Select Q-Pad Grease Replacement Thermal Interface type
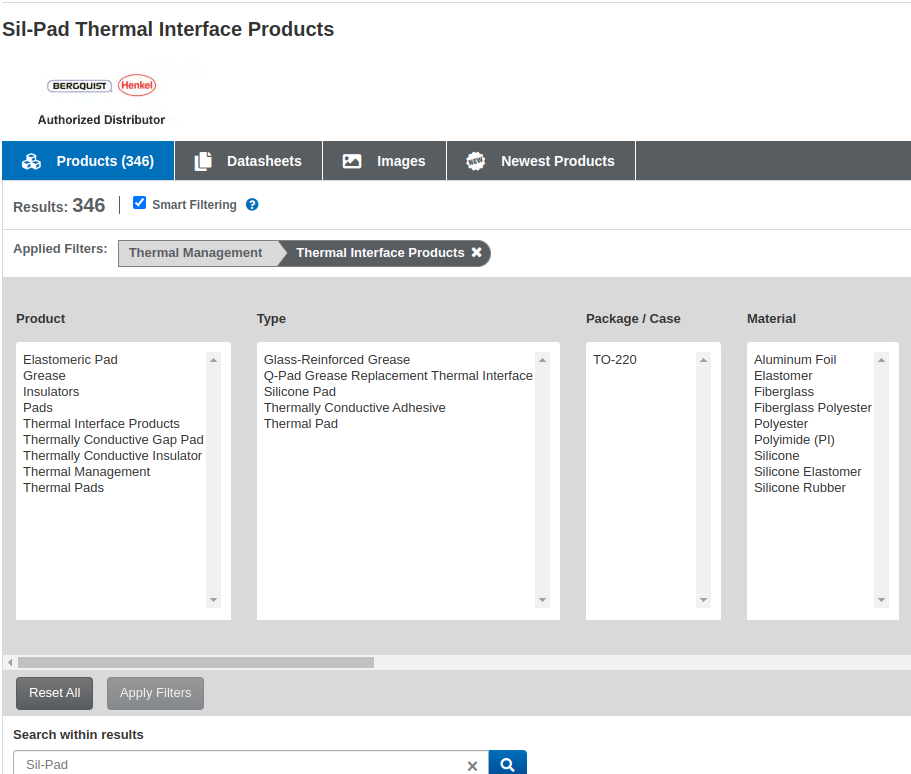The image size is (911, 774). tap(398, 376)
